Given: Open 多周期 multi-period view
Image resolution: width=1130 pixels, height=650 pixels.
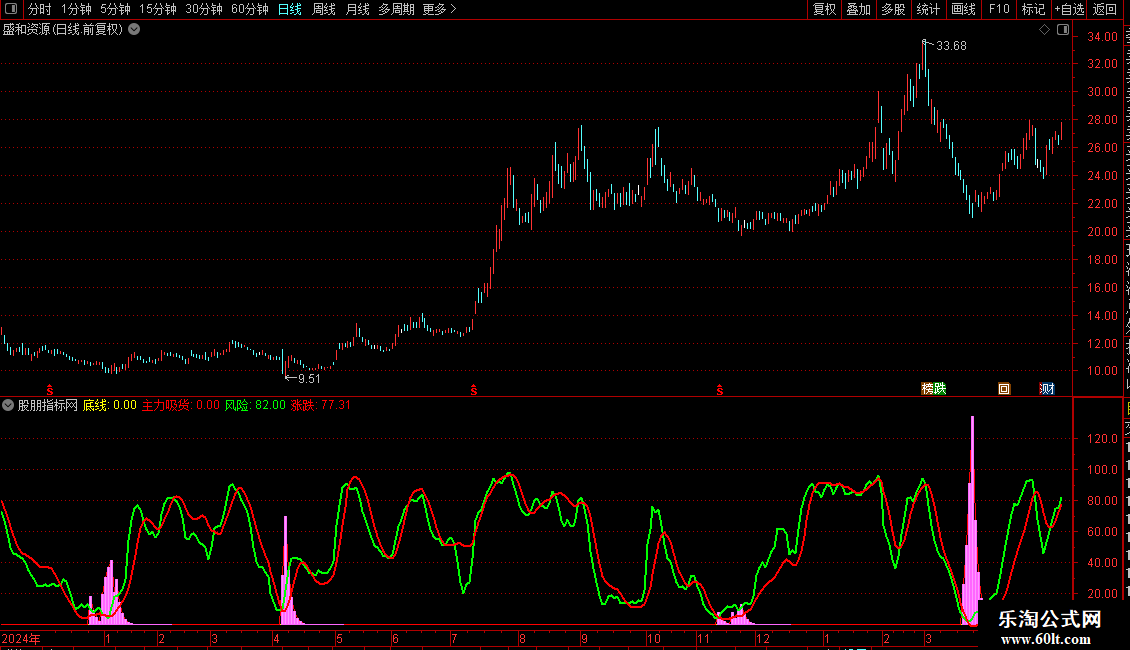Looking at the screenshot, I should 396,9.
